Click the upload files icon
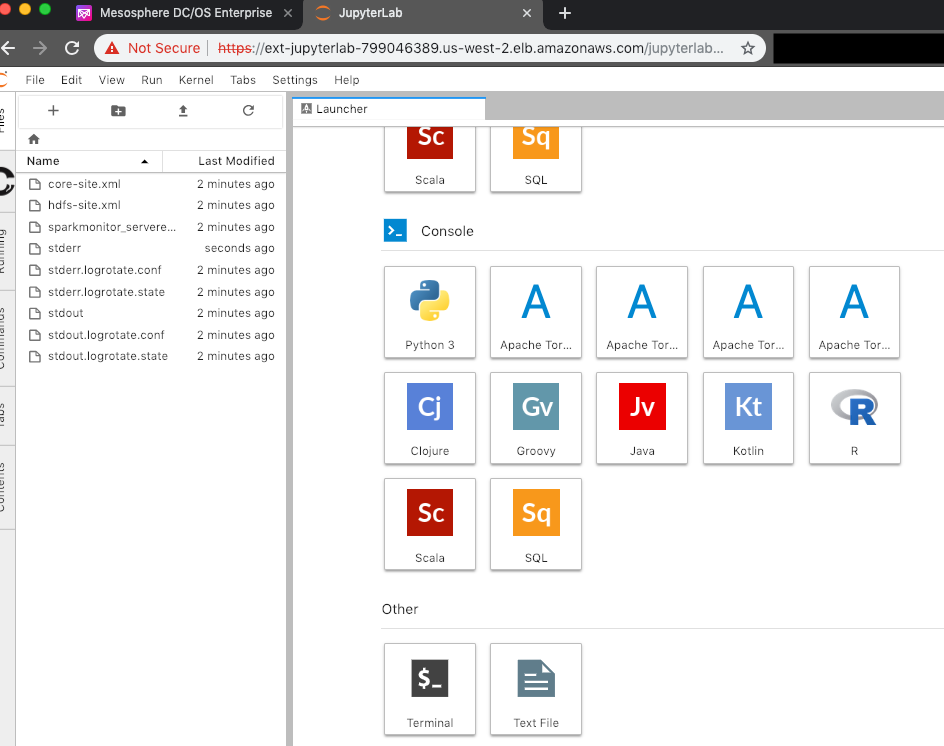Image resolution: width=944 pixels, height=746 pixels. pos(183,111)
